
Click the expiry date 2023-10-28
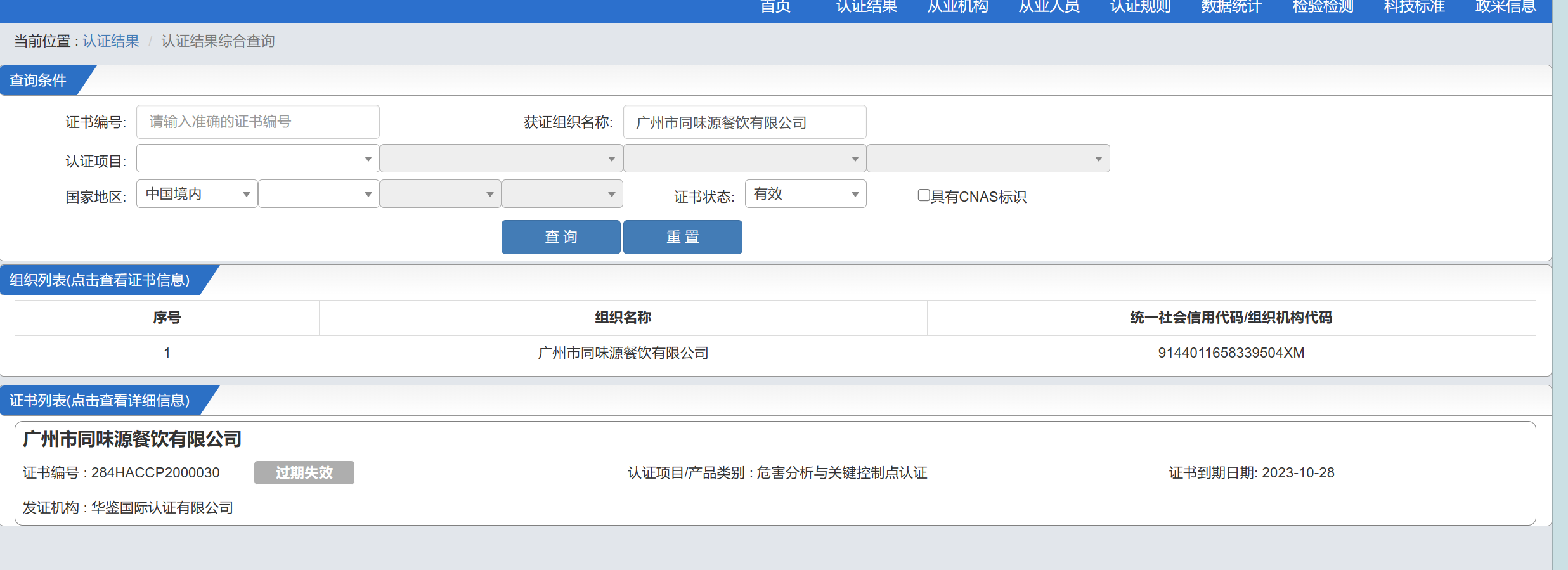point(1298,472)
